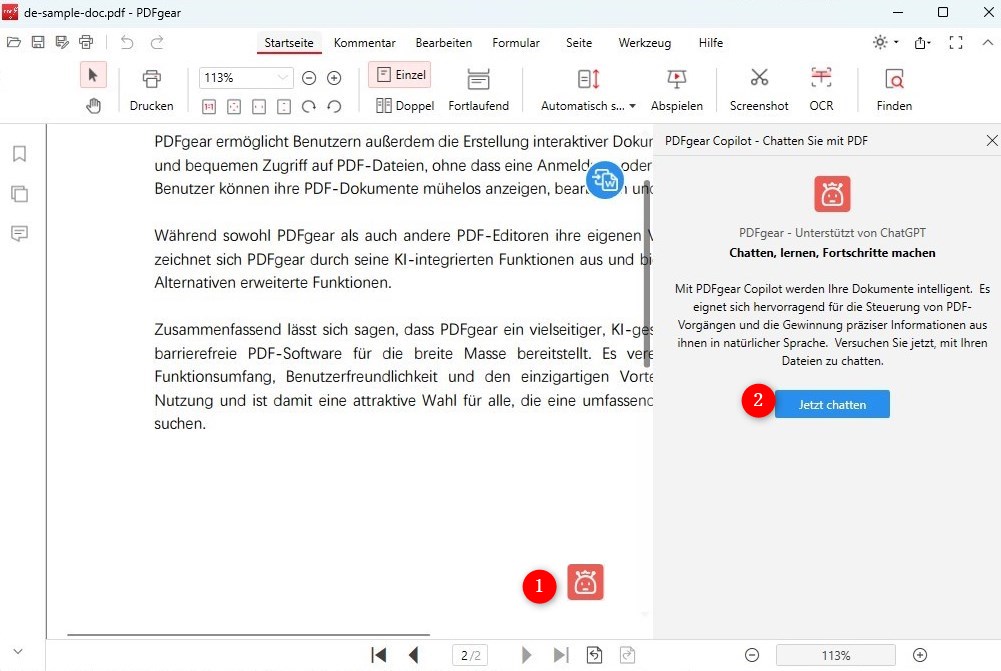Zoom in with the status bar plus
1001x671 pixels.
tap(920, 655)
